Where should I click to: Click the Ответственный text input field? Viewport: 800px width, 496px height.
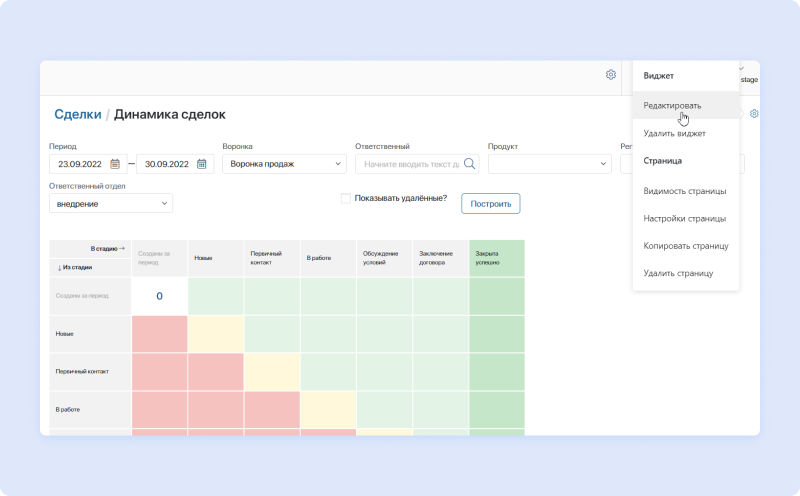(x=410, y=164)
